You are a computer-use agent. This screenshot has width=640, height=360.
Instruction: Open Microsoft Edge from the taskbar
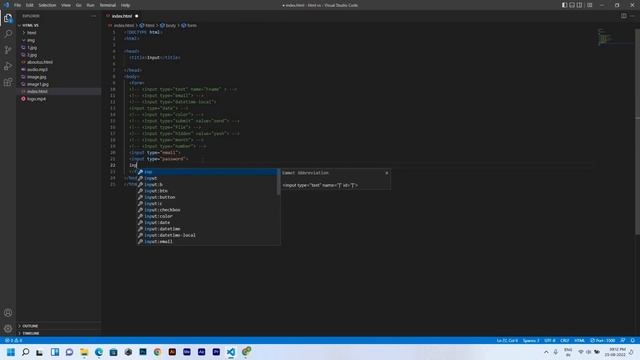[x=99, y=352]
